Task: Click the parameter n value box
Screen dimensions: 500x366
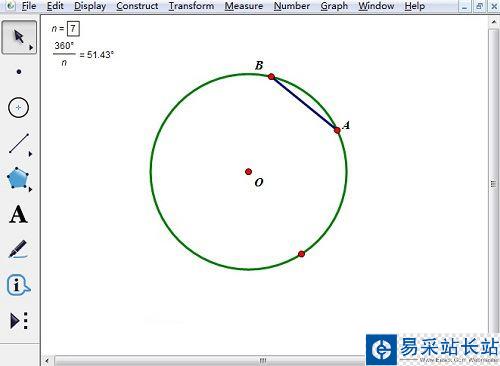Action: 73,29
